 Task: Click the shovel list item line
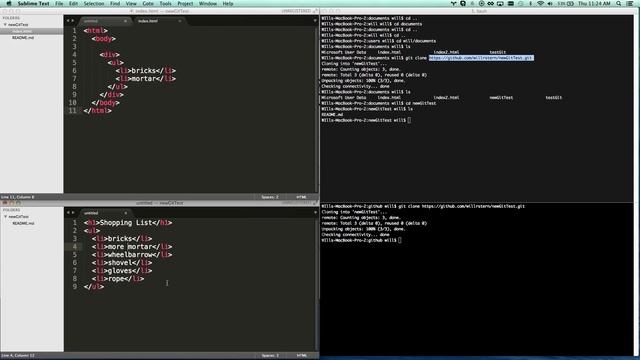click(122, 263)
